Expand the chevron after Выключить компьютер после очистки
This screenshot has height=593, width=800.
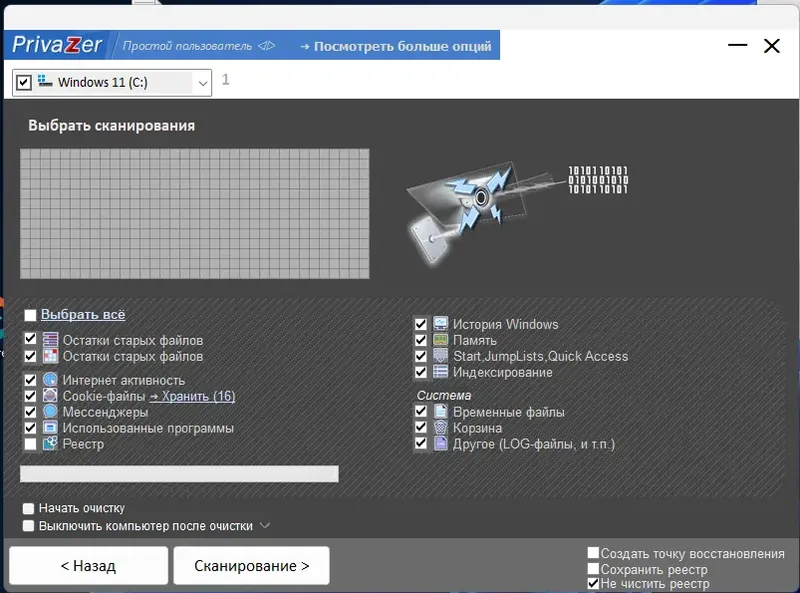pyautogui.click(x=265, y=525)
